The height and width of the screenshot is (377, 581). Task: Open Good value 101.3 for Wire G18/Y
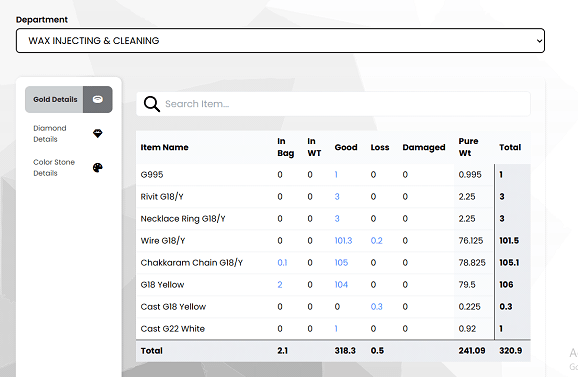(343, 241)
